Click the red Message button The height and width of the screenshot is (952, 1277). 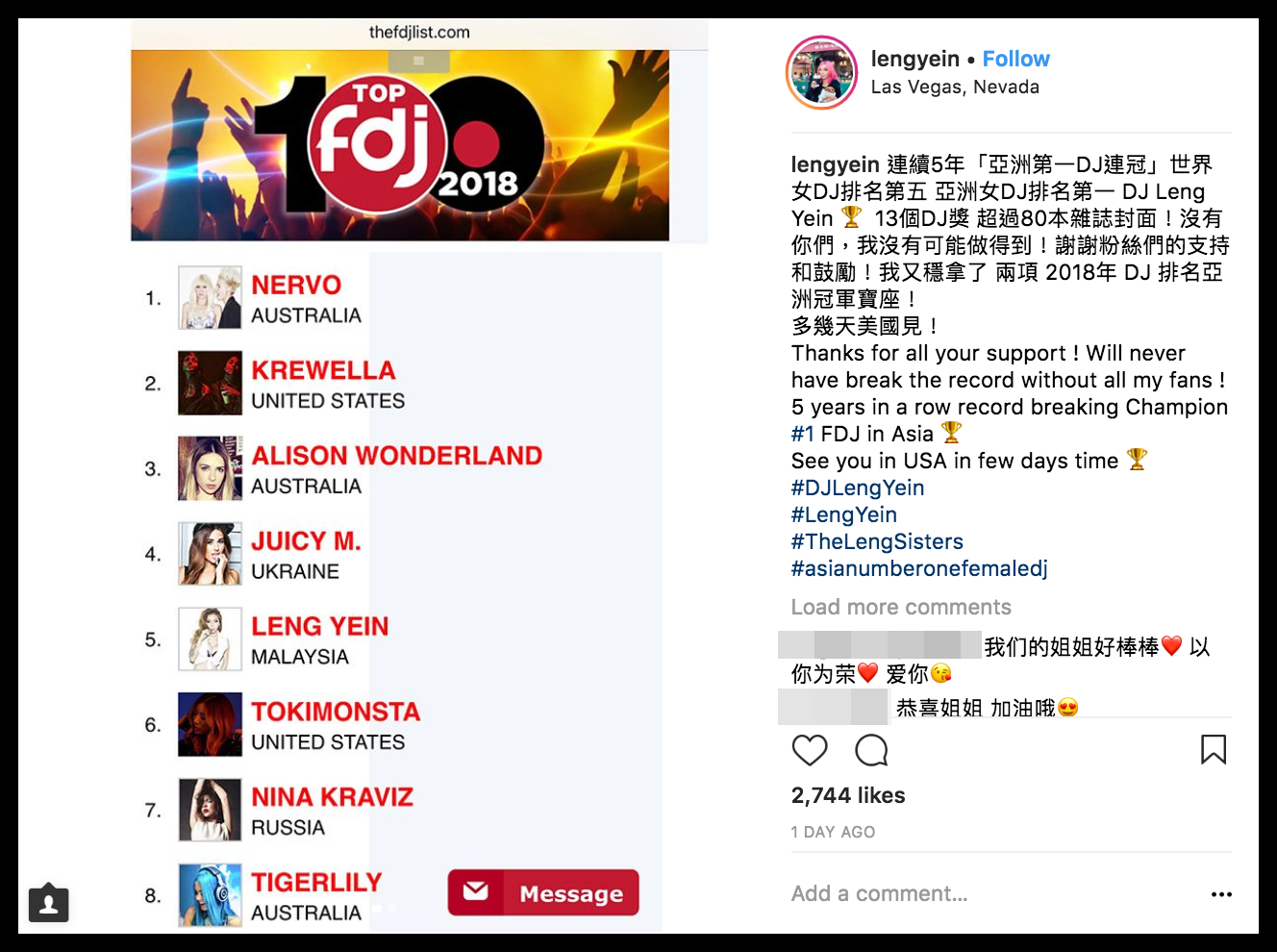(543, 892)
